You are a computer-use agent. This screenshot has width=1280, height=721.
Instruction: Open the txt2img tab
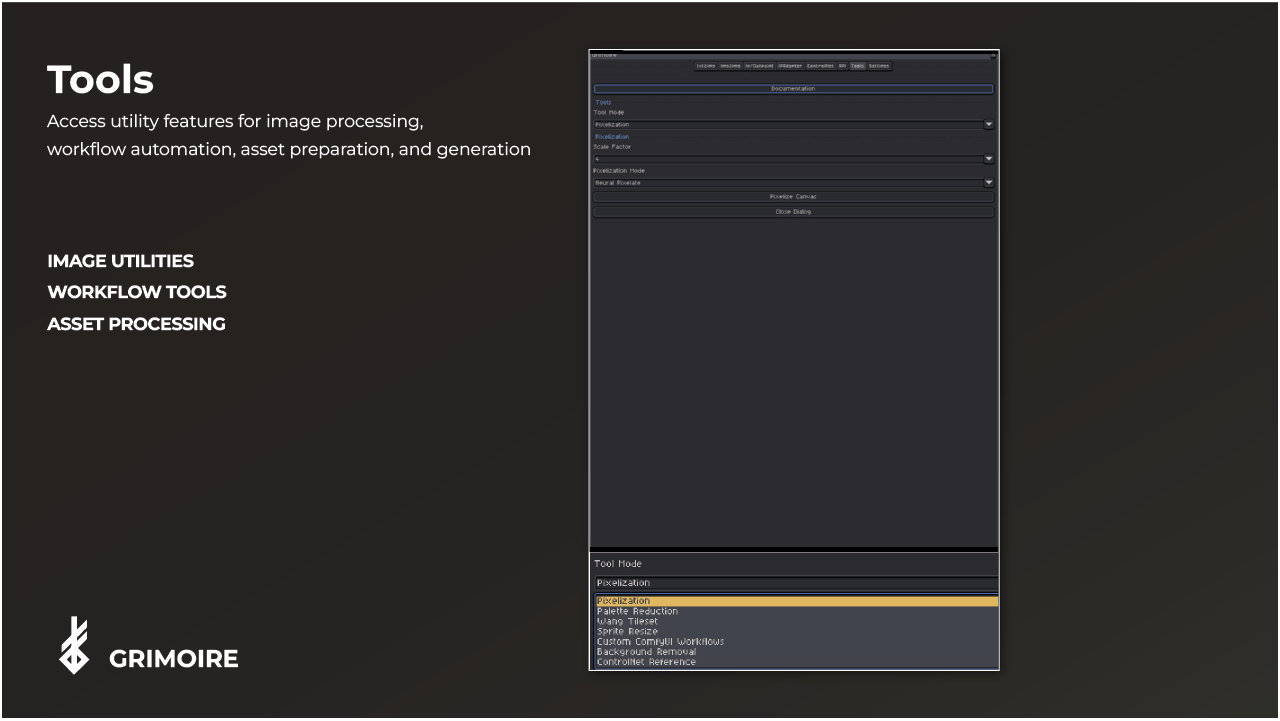(706, 66)
